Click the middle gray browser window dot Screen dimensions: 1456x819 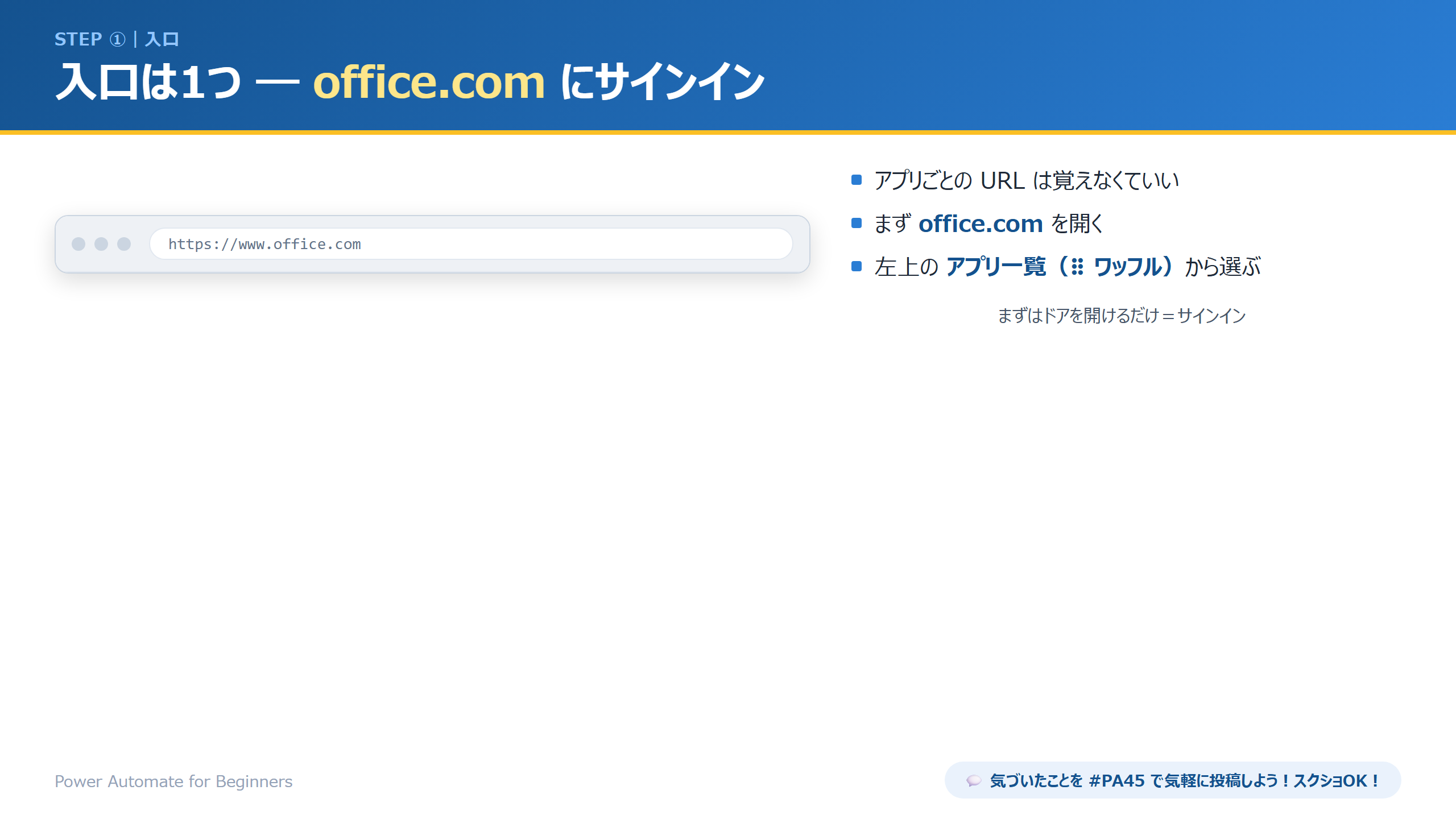click(x=101, y=244)
